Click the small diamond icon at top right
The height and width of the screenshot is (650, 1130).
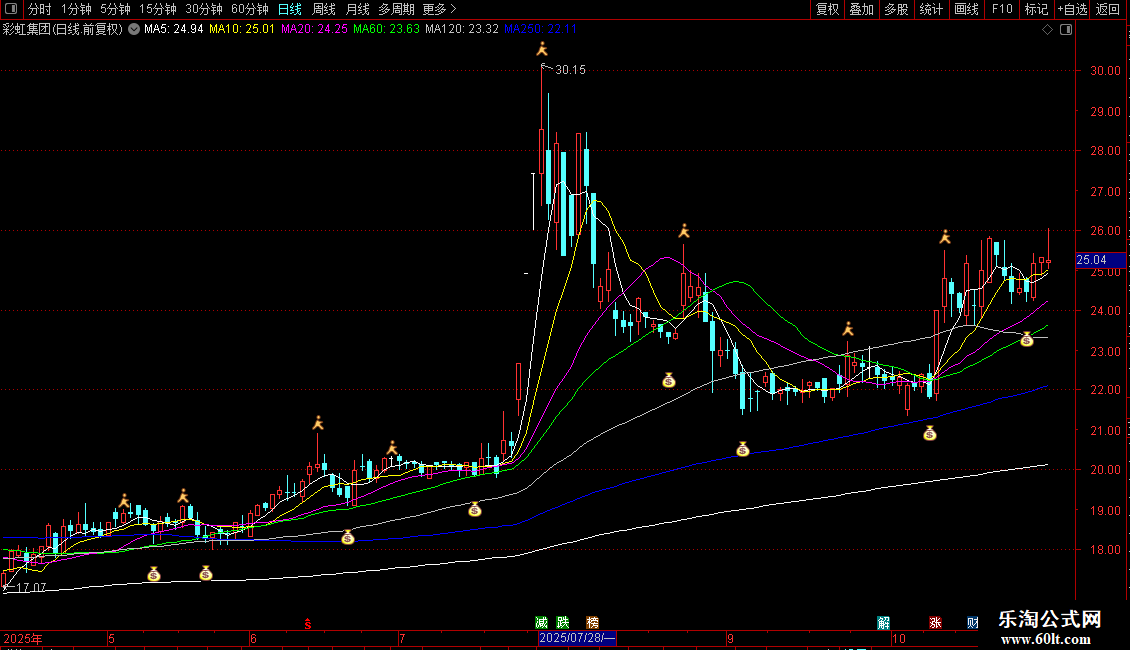(x=1047, y=30)
